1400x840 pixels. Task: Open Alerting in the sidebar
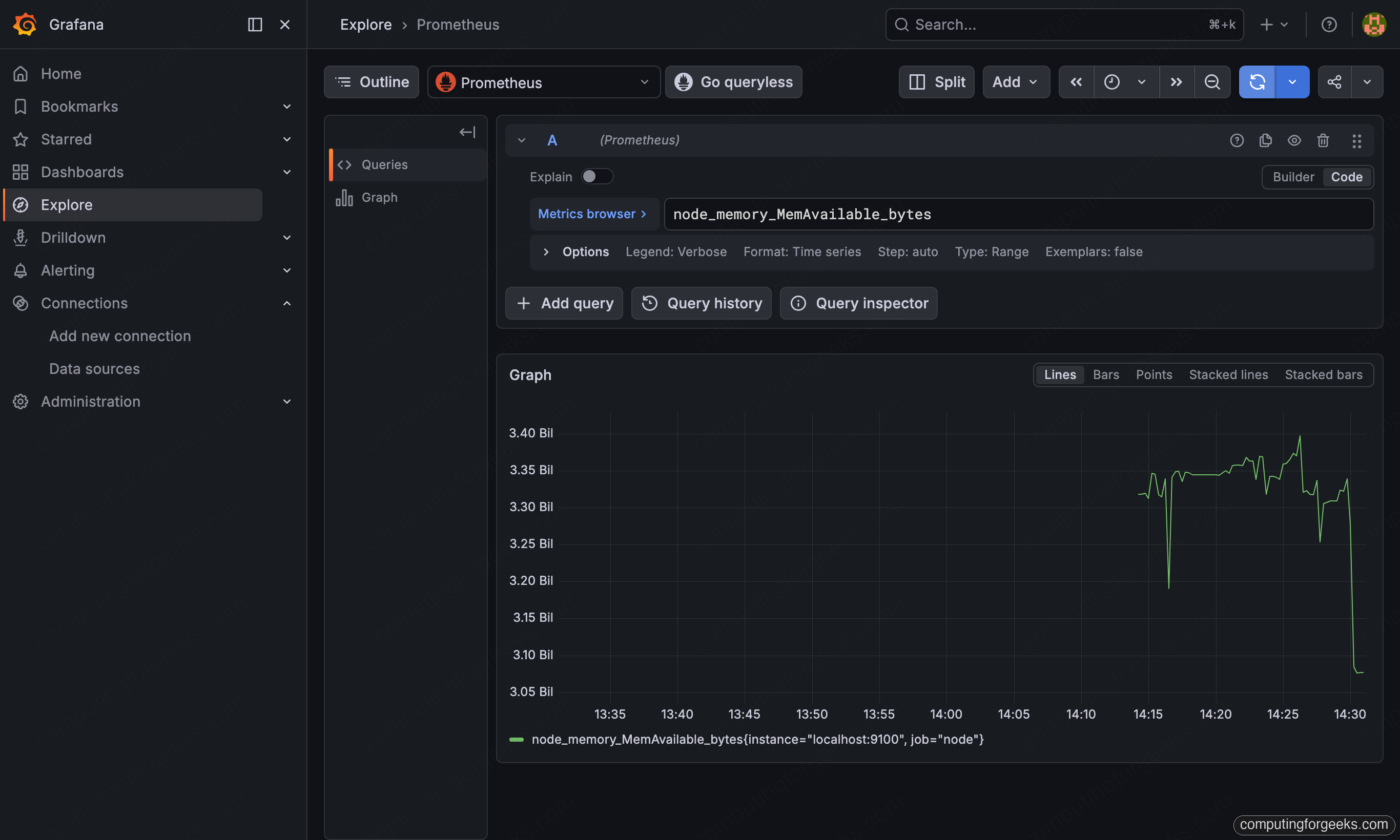(68, 270)
